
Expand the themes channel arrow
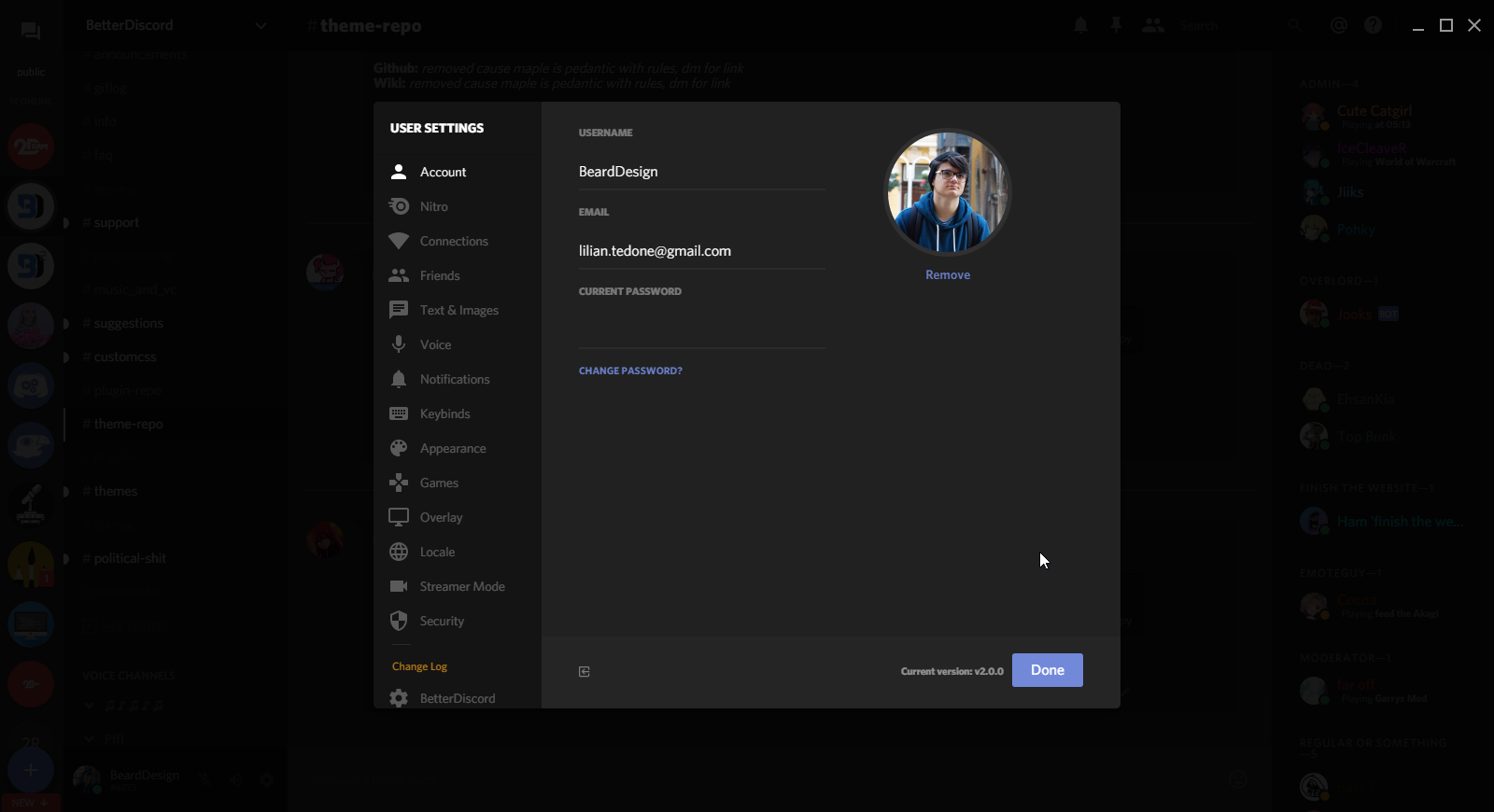click(x=66, y=492)
